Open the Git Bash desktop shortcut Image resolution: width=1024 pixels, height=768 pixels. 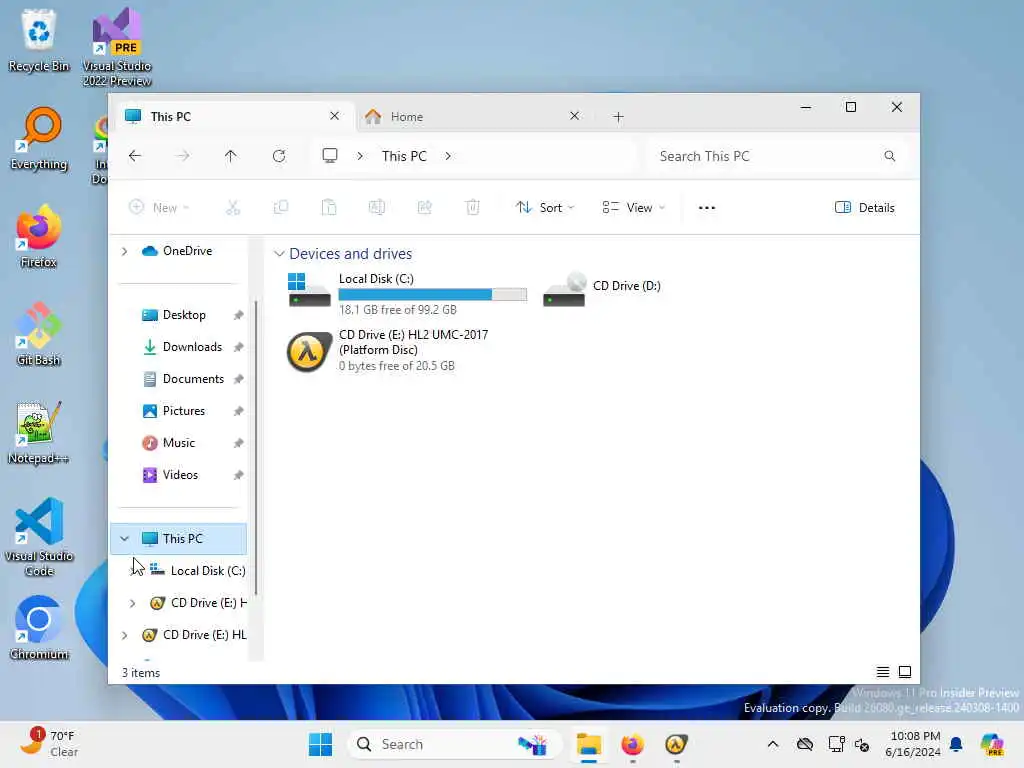click(x=39, y=334)
